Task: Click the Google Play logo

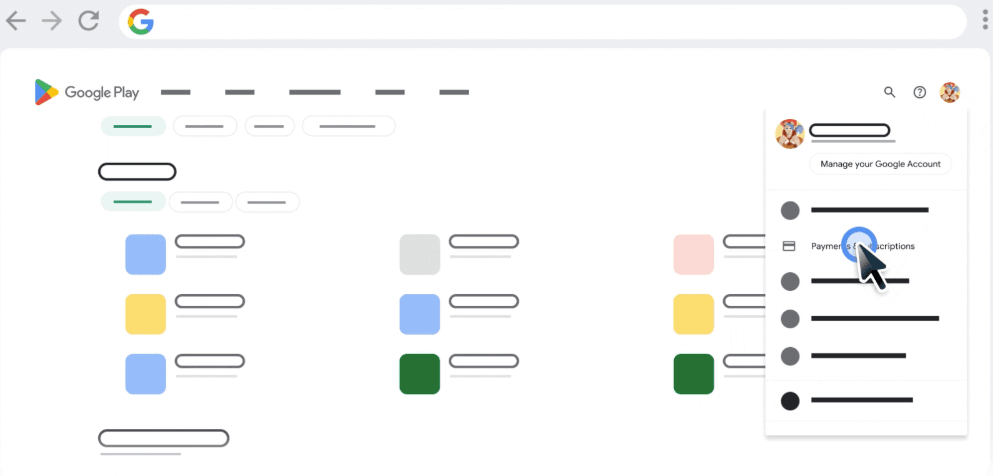Action: 87,92
